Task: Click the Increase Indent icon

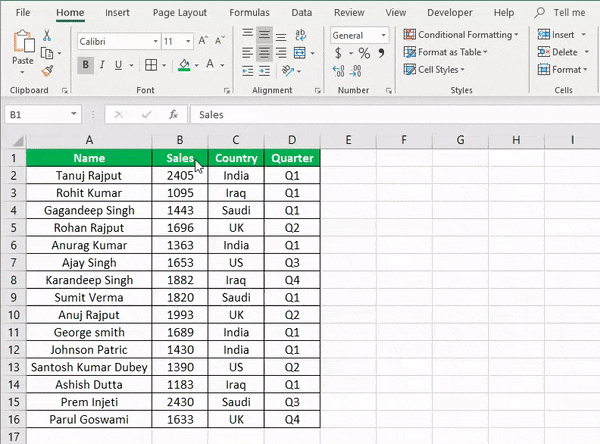Action: 264,71
